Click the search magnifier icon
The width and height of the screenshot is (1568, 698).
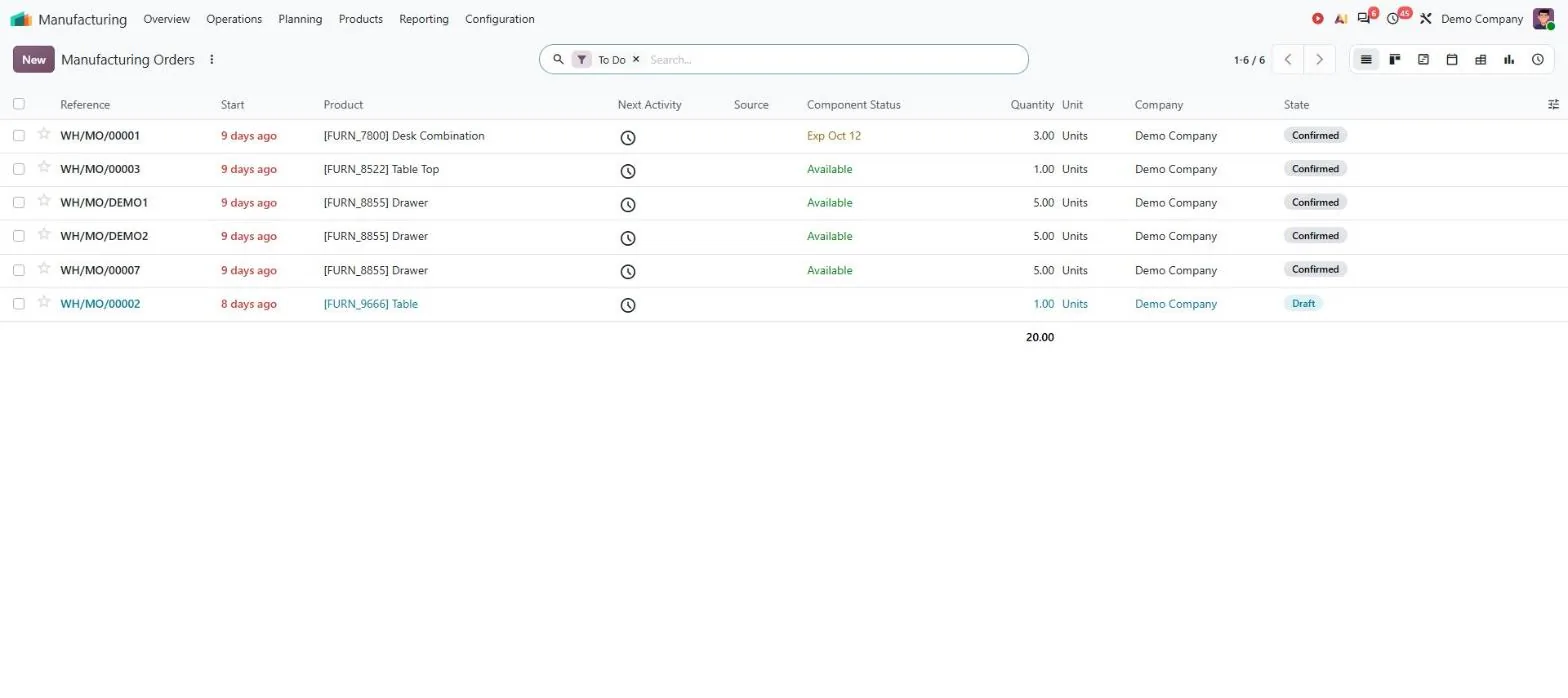coord(558,59)
